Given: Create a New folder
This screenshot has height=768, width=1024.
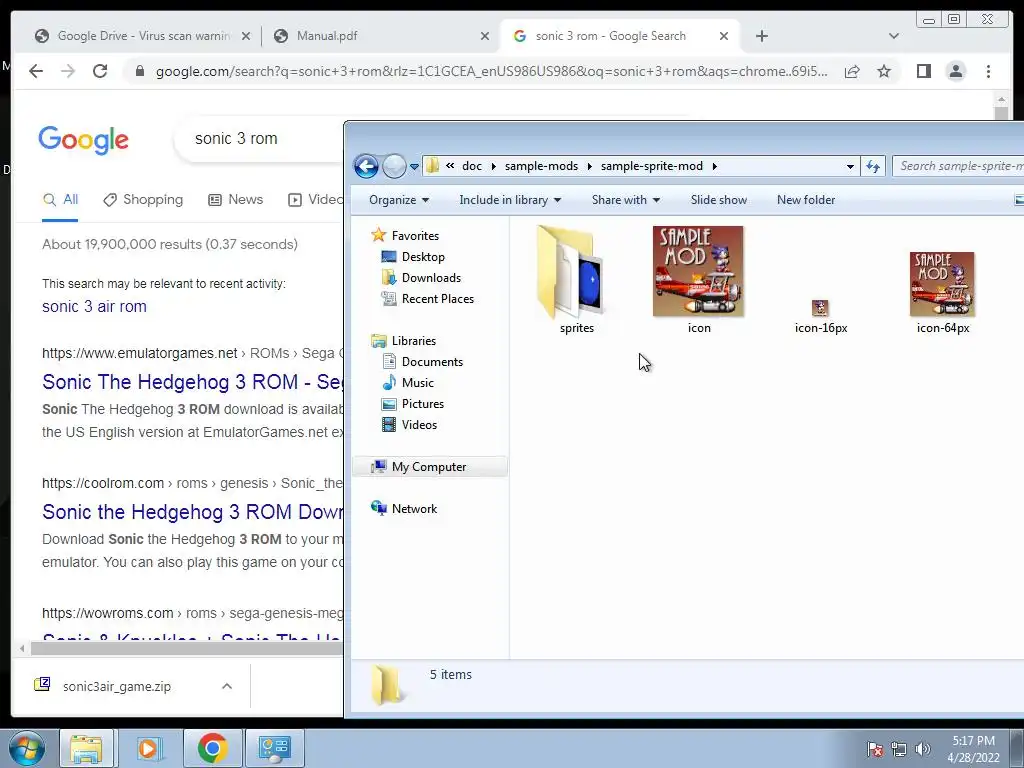Looking at the screenshot, I should coord(806,200).
